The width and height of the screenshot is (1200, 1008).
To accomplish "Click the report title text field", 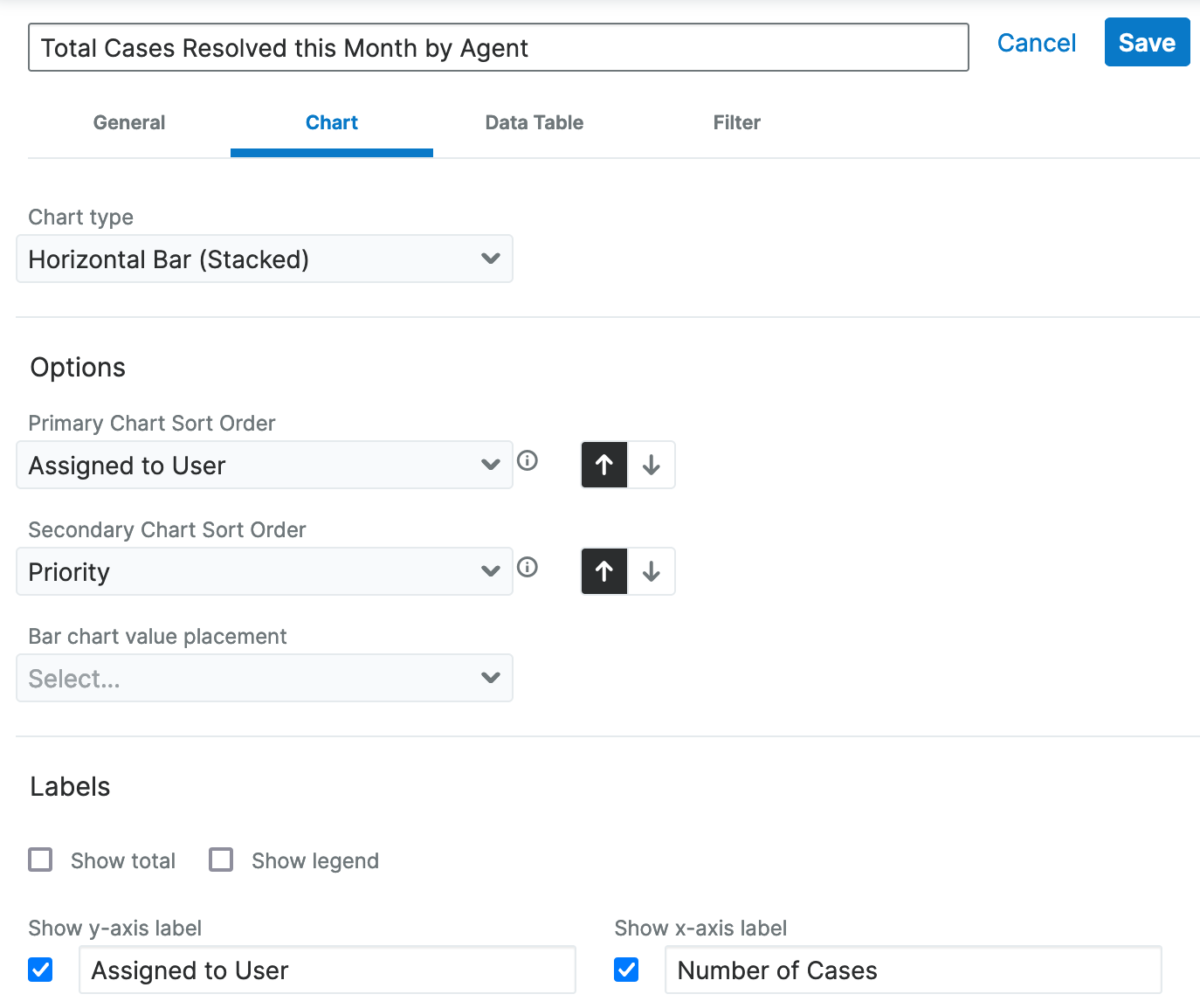I will click(x=498, y=48).
